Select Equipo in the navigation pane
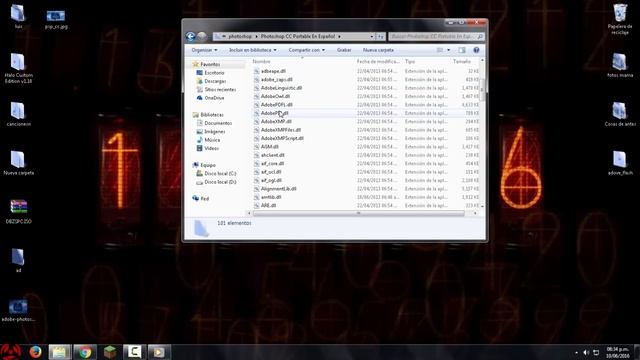This screenshot has width=640, height=360. pyautogui.click(x=204, y=165)
